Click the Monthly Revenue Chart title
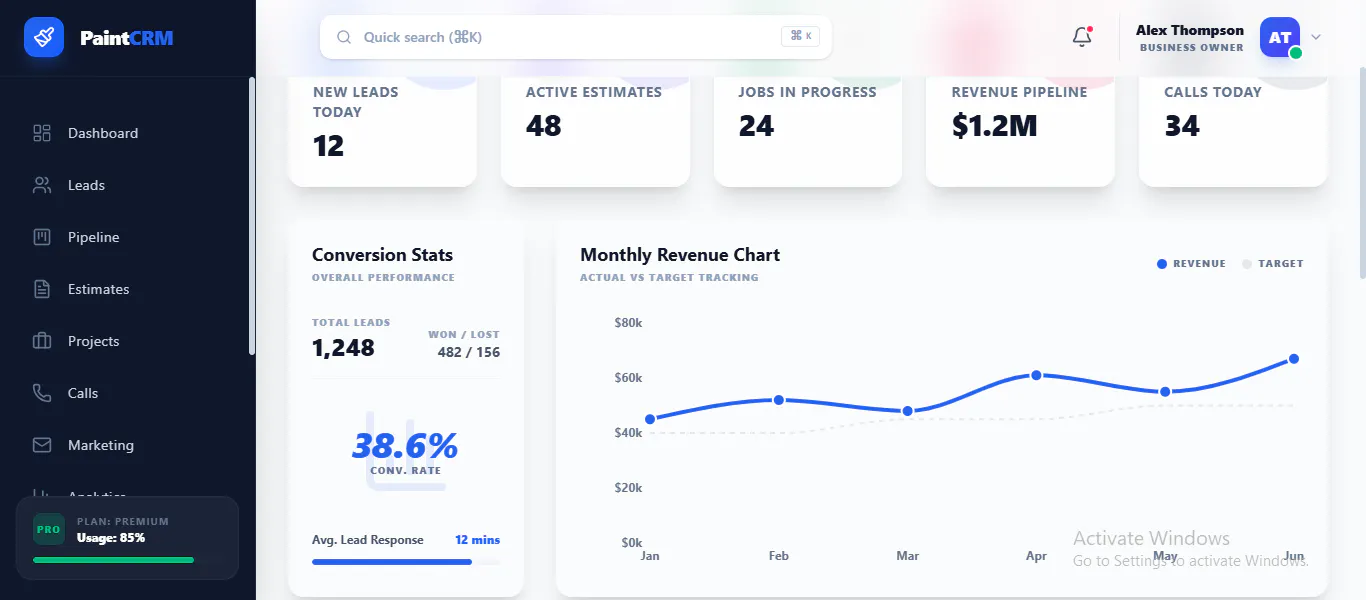The height and width of the screenshot is (600, 1366). tap(680, 255)
